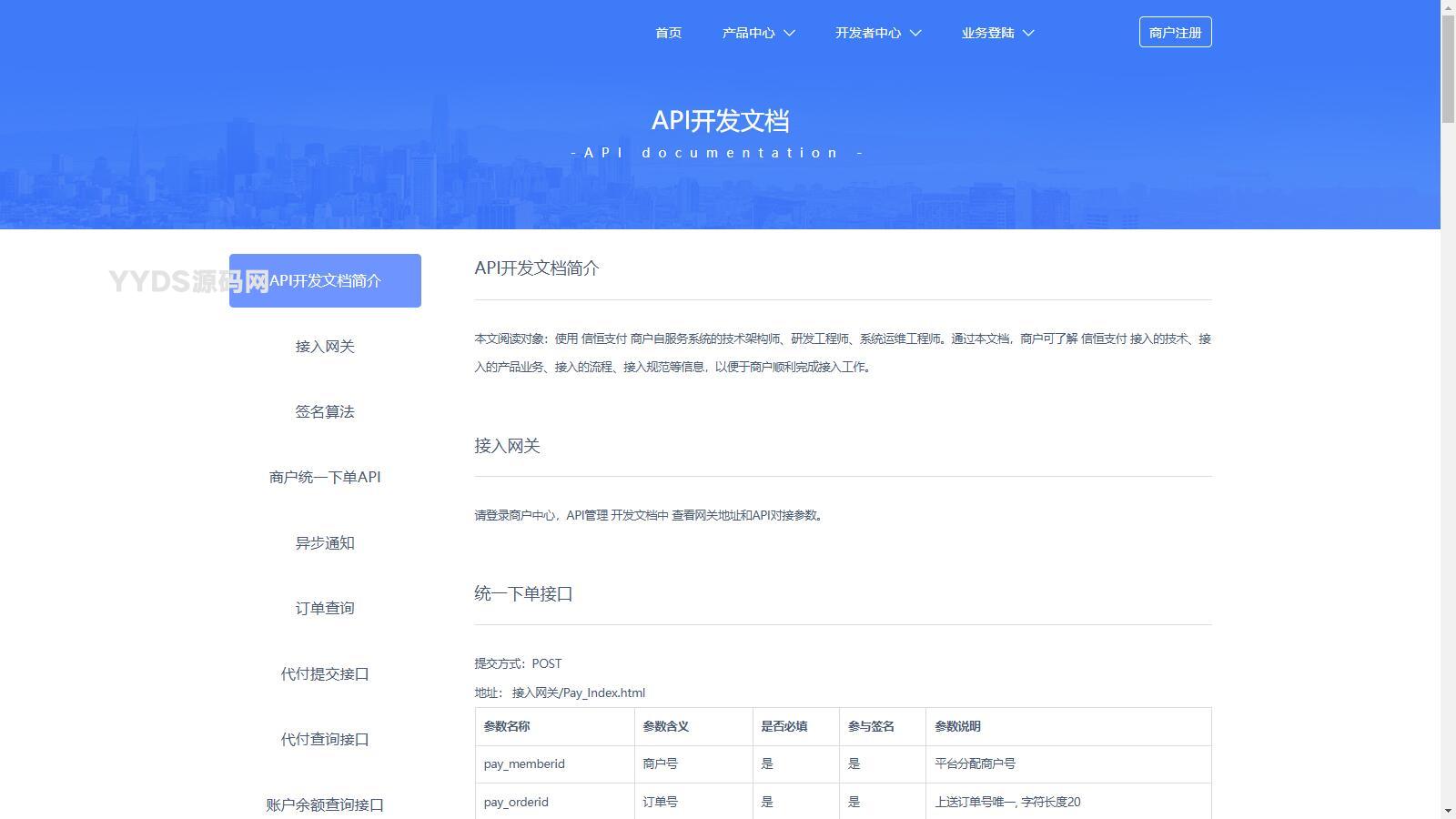Image resolution: width=1456 pixels, height=819 pixels.
Task: Click the 商户注册 button
Action: (1175, 31)
